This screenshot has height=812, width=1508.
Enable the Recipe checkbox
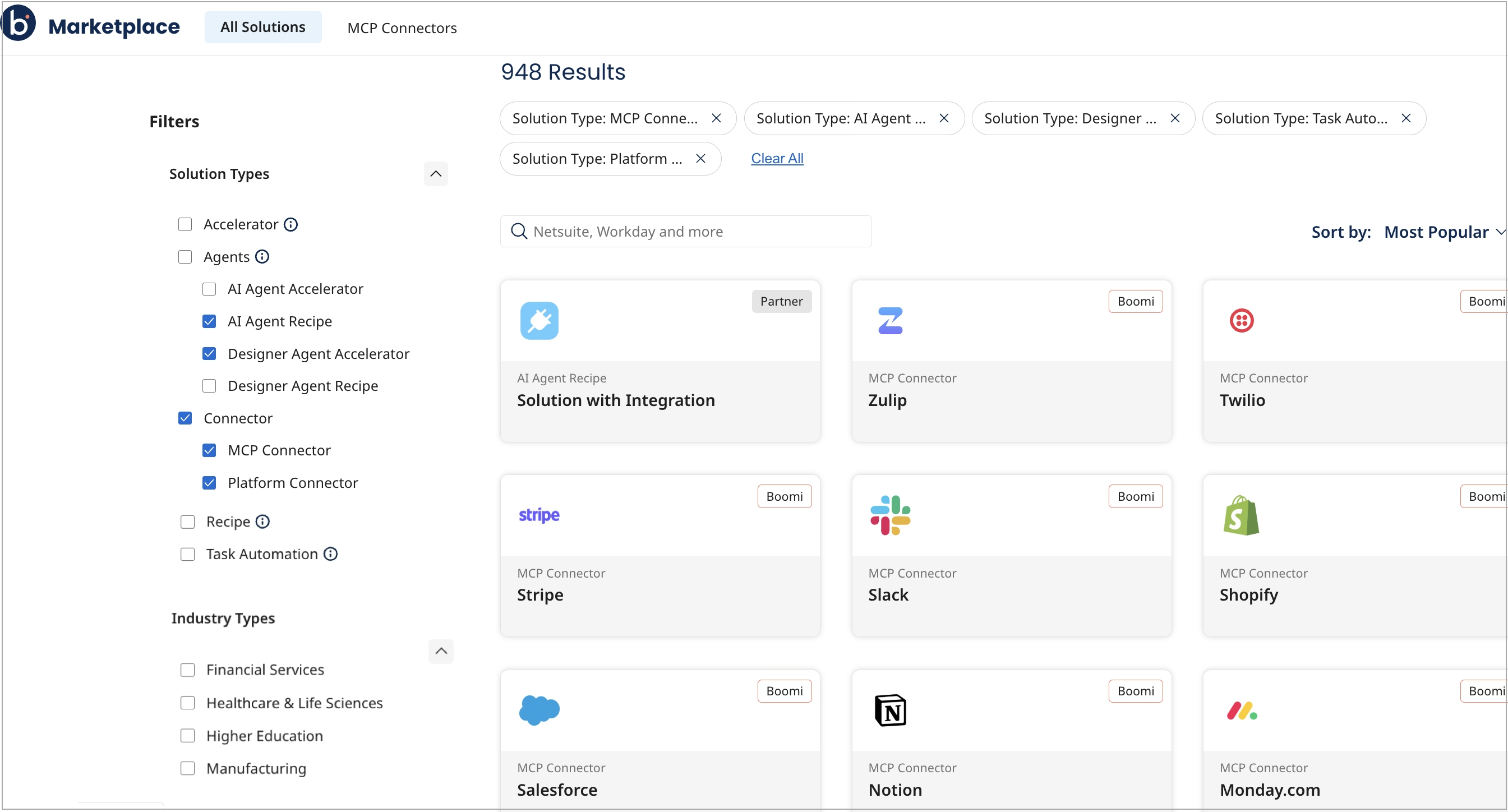pos(187,521)
